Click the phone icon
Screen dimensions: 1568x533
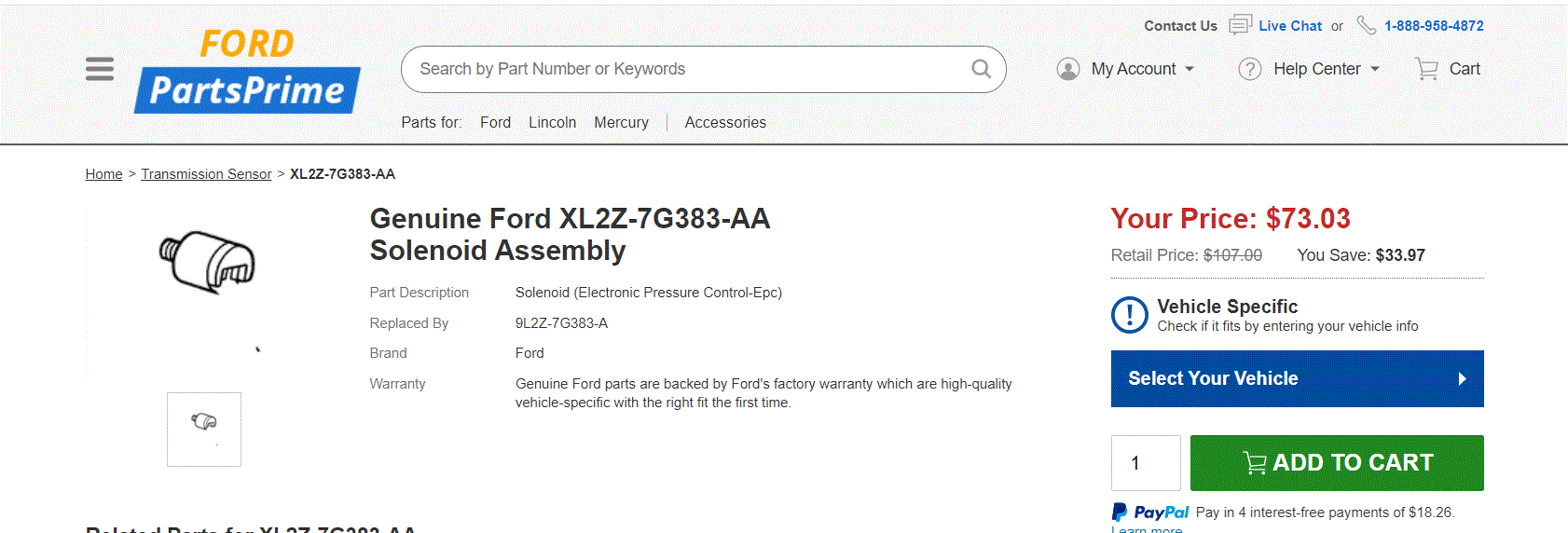pyautogui.click(x=1366, y=25)
